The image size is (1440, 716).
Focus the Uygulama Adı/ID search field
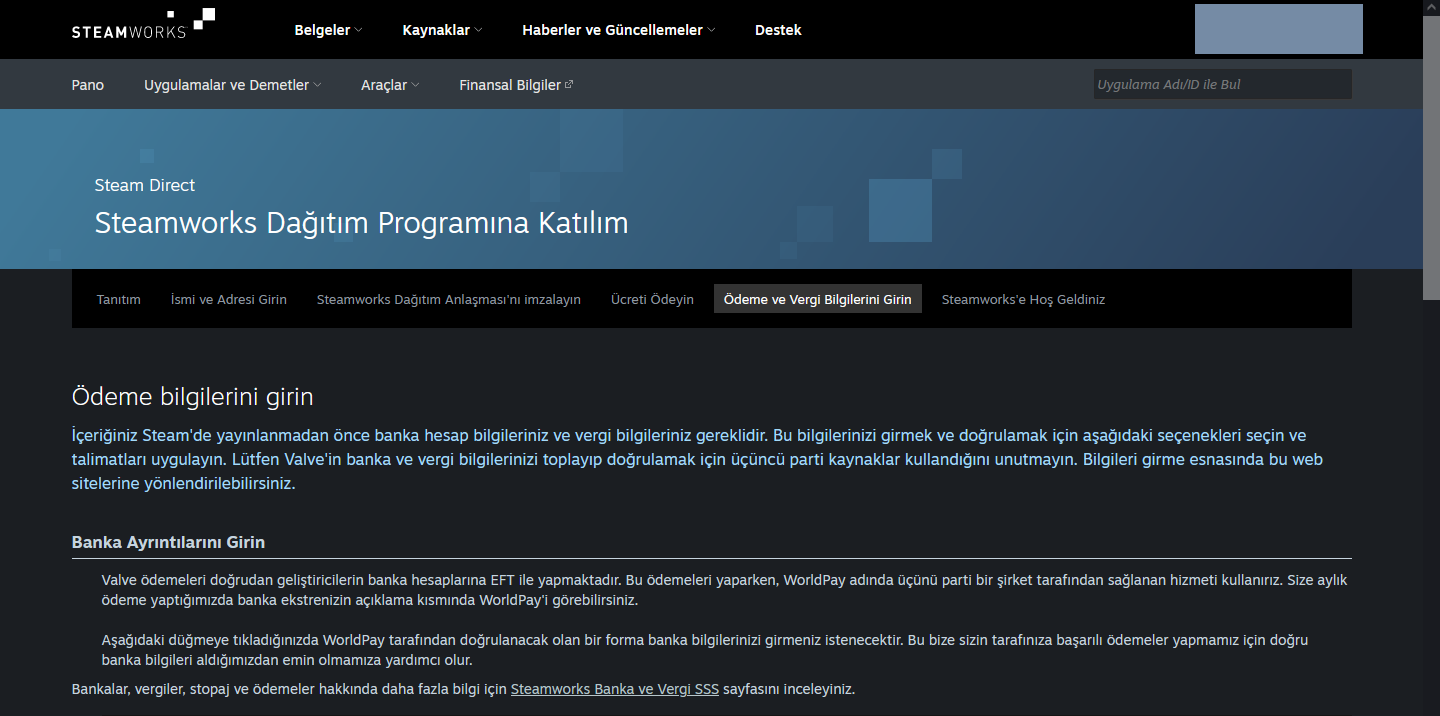click(1222, 84)
